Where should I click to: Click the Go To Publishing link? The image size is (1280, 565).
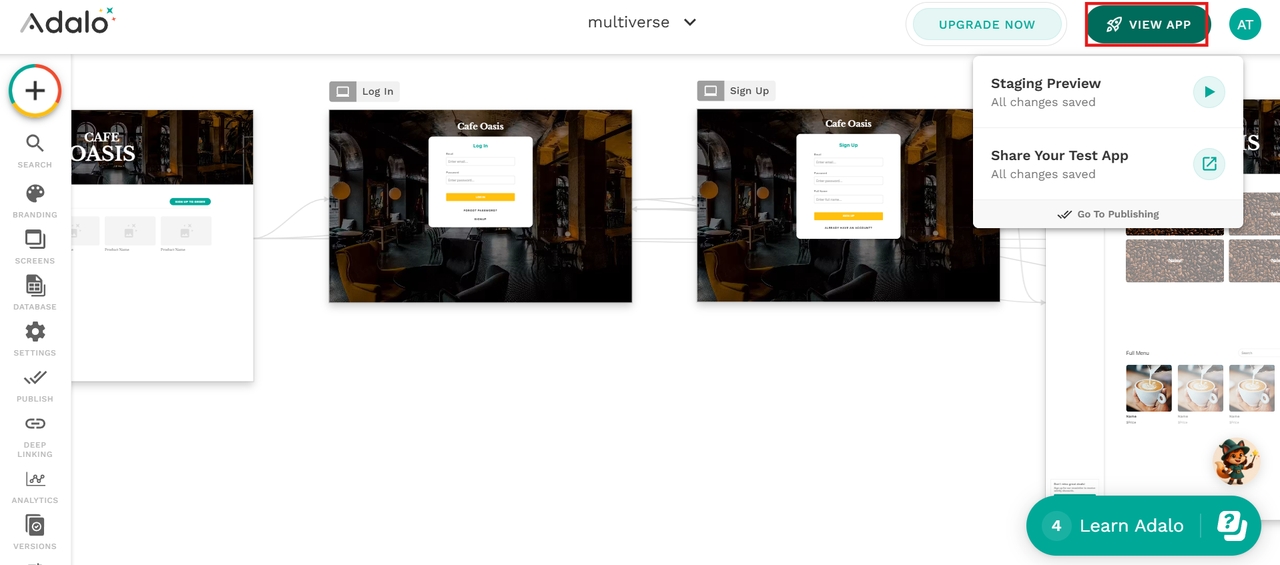tap(1108, 214)
